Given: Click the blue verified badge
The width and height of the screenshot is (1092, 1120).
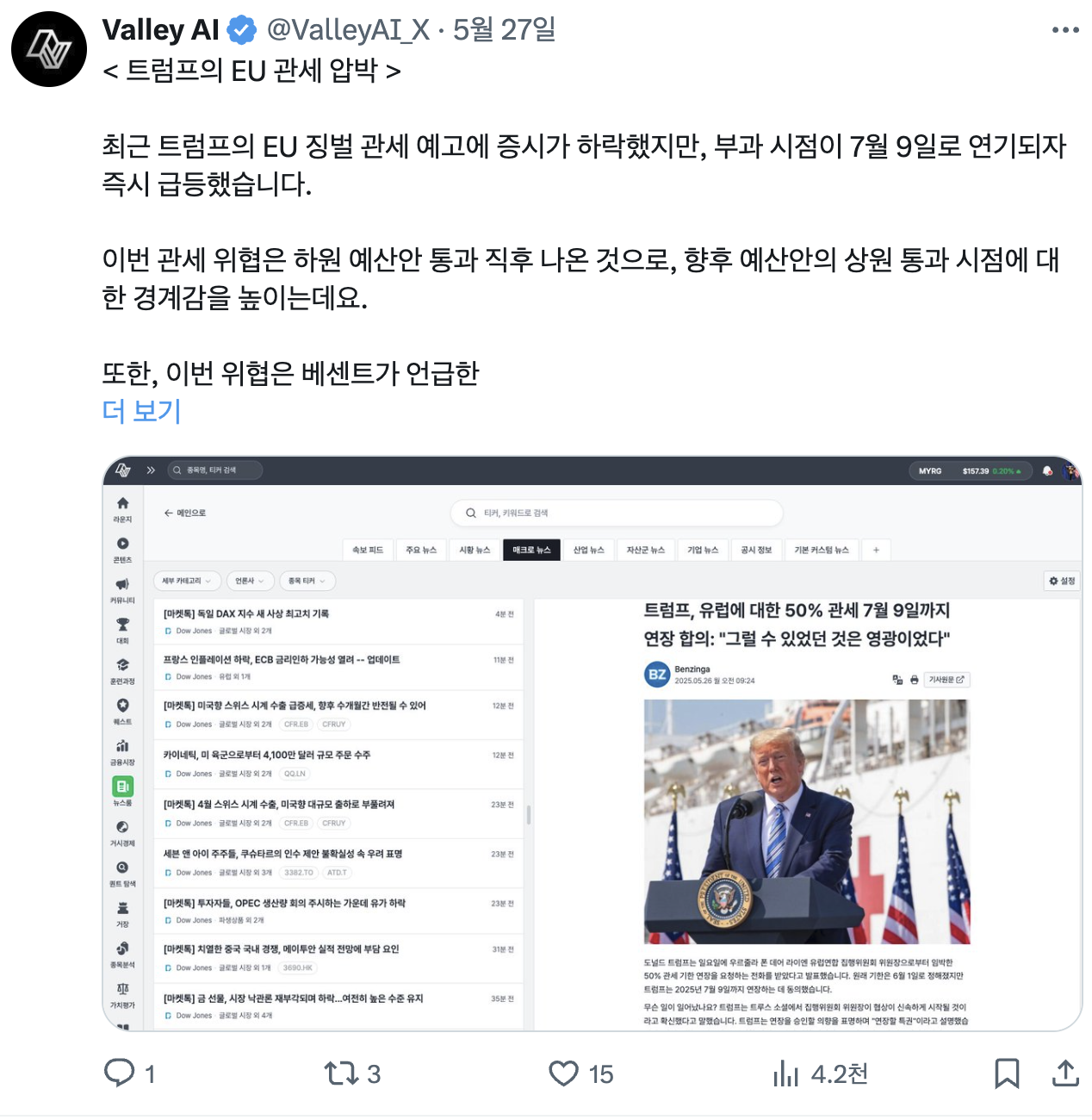Looking at the screenshot, I should pyautogui.click(x=242, y=30).
